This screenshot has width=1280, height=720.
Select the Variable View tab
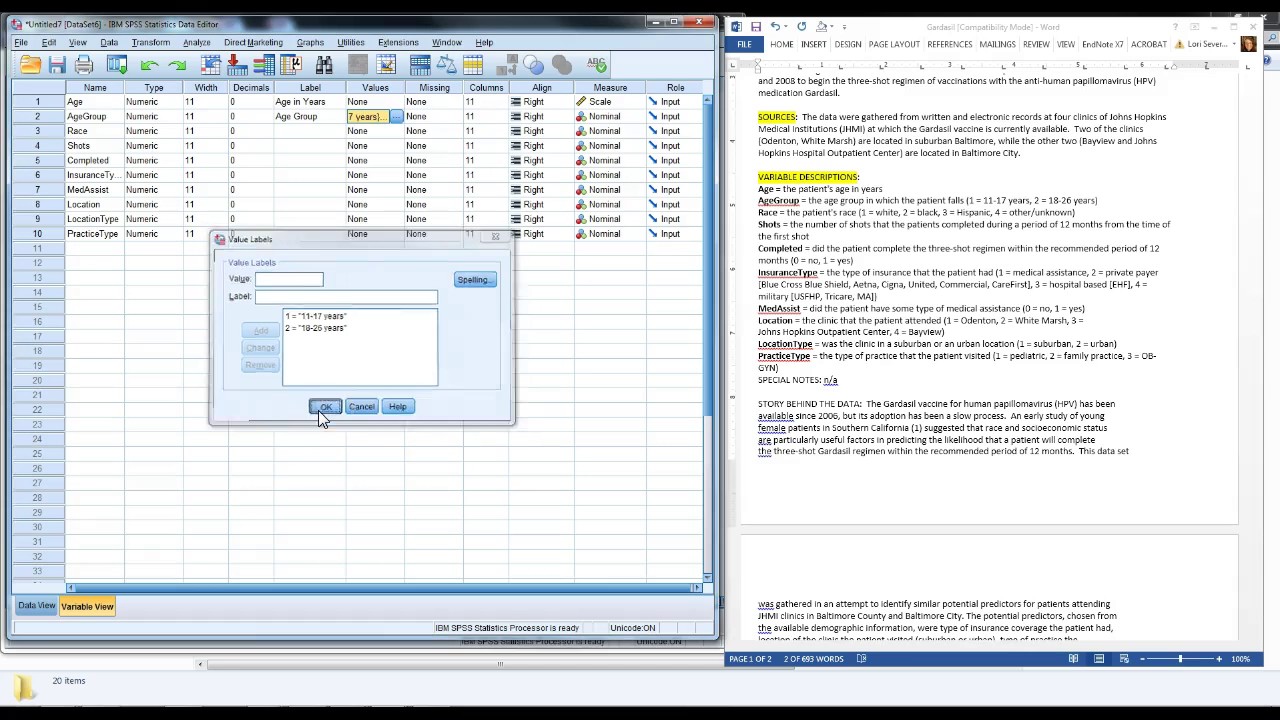pos(87,606)
